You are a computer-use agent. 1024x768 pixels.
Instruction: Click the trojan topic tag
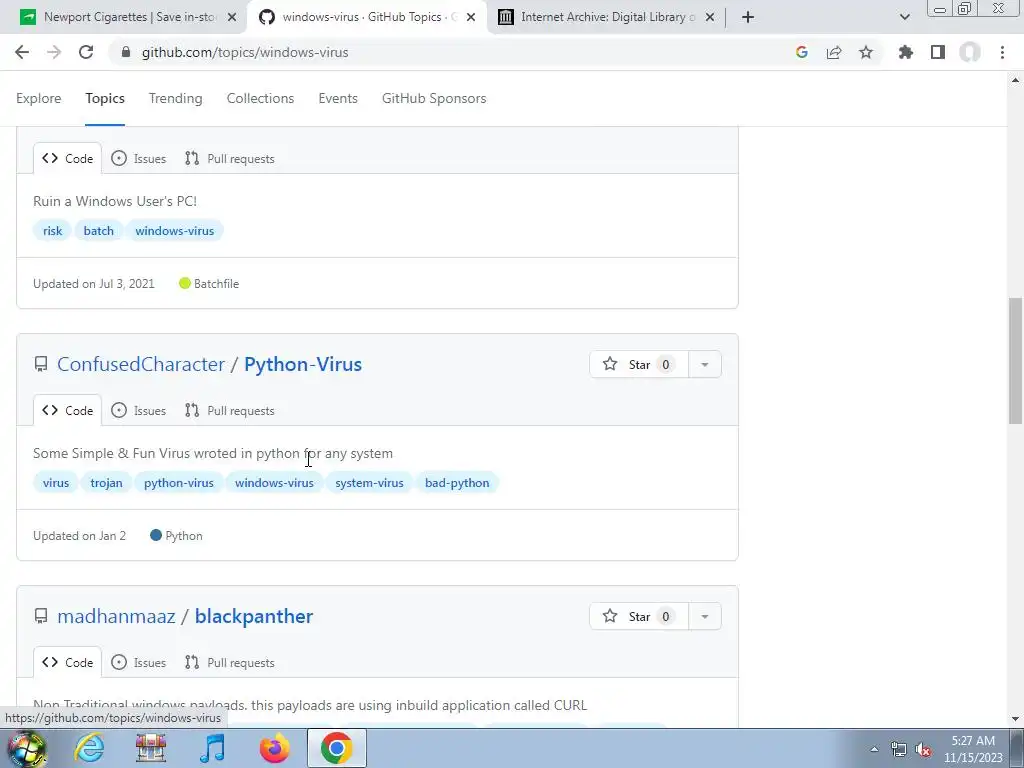[x=106, y=483]
